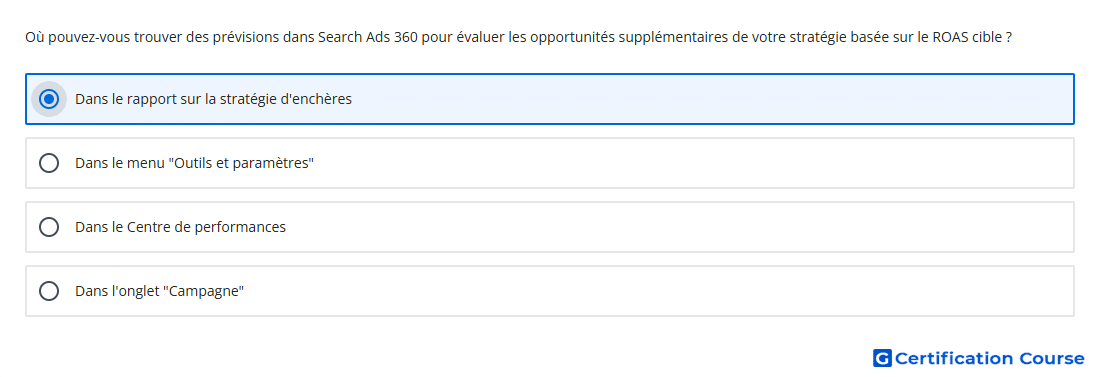Choose the "Centre de performances" radio circle

(49, 227)
